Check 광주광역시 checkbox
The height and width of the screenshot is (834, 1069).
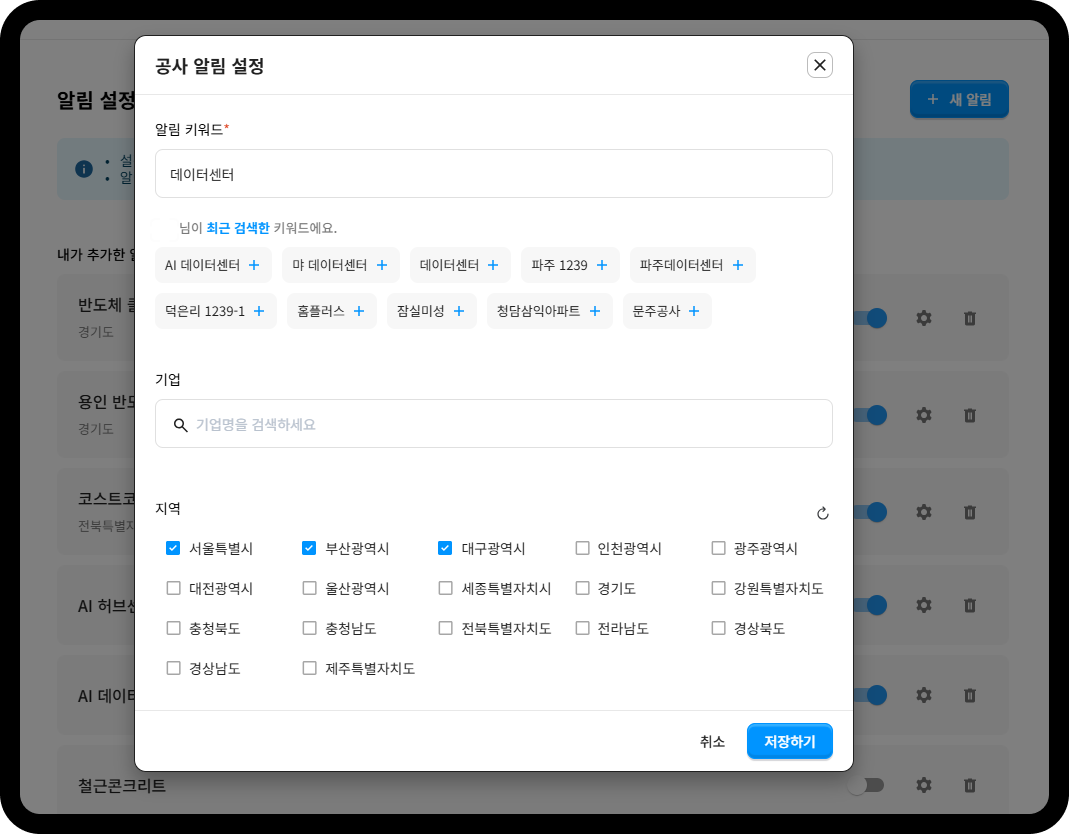tap(719, 548)
